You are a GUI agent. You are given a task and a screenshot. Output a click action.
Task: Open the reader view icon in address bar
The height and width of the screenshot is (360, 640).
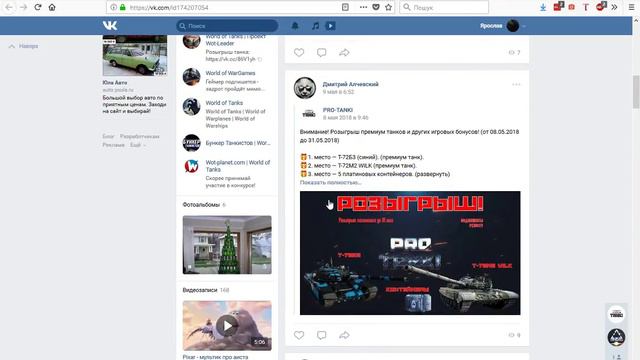pyautogui.click(x=345, y=7)
